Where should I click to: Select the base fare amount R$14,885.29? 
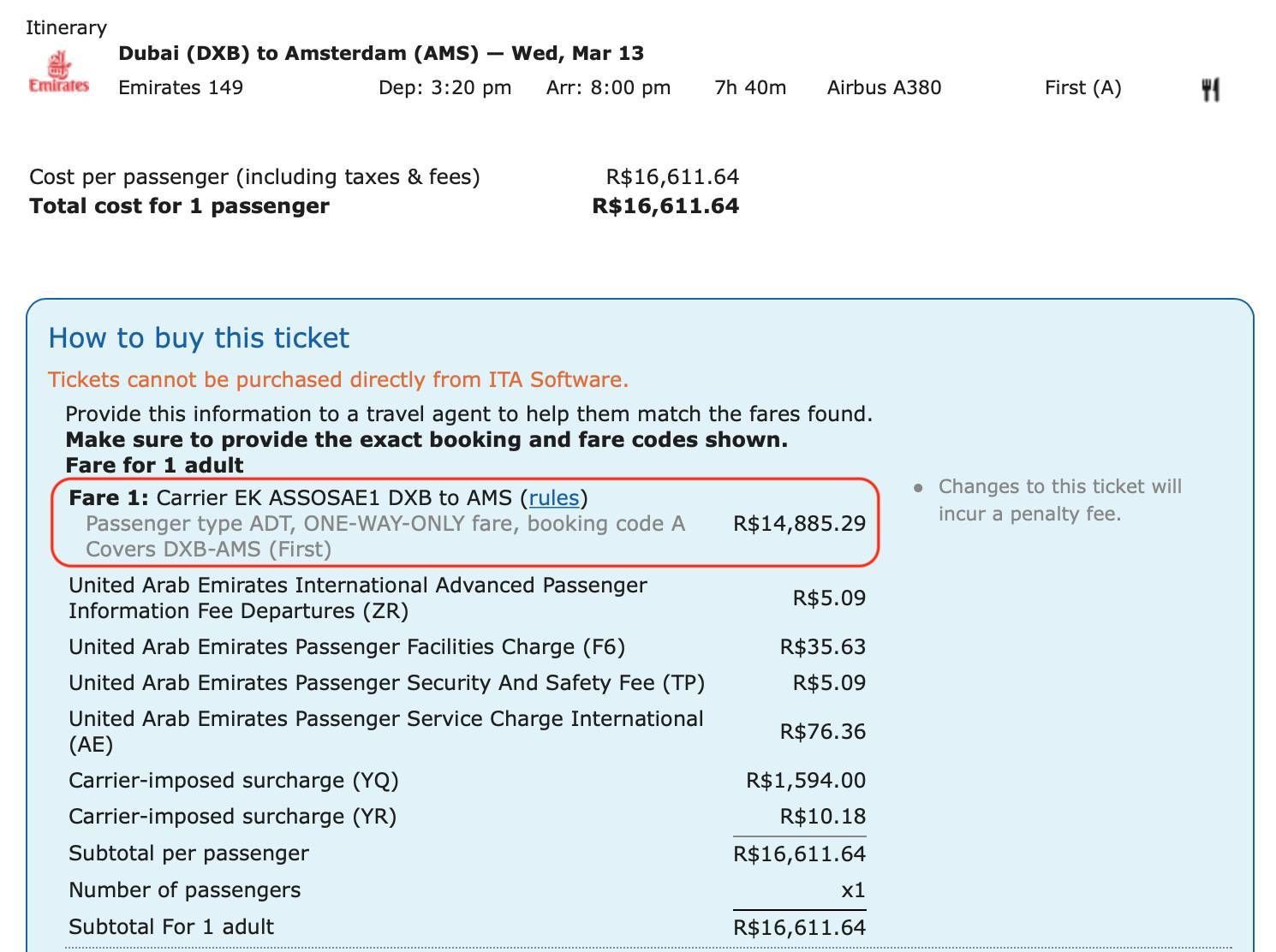click(800, 524)
